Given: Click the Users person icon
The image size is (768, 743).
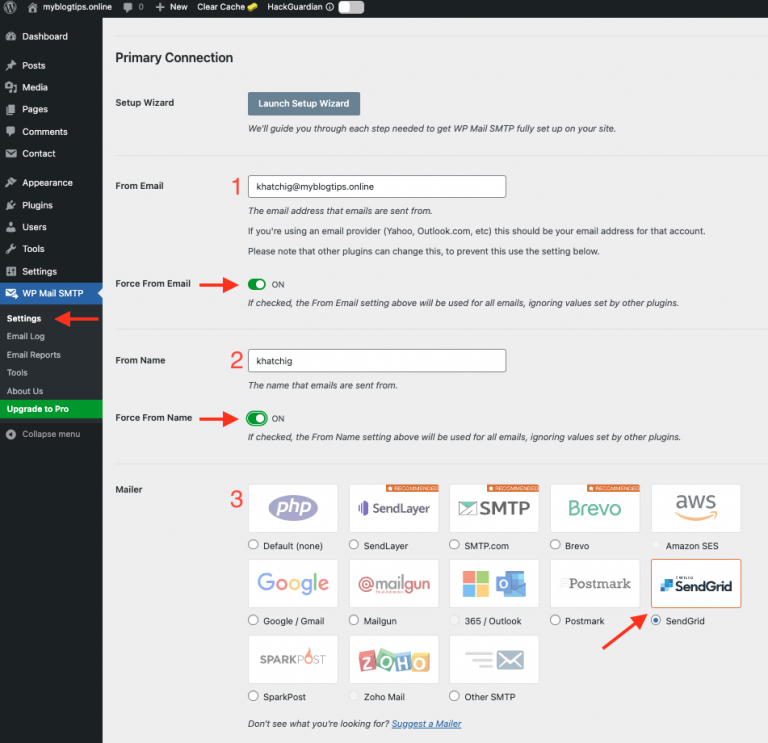Looking at the screenshot, I should click(x=11, y=227).
